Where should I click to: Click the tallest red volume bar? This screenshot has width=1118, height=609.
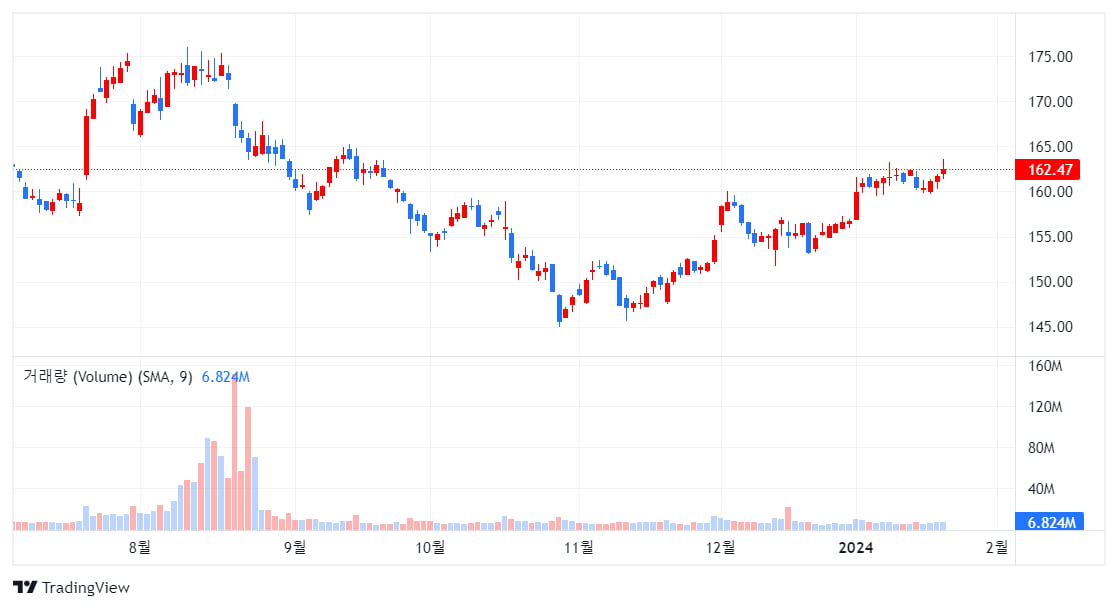[234, 454]
